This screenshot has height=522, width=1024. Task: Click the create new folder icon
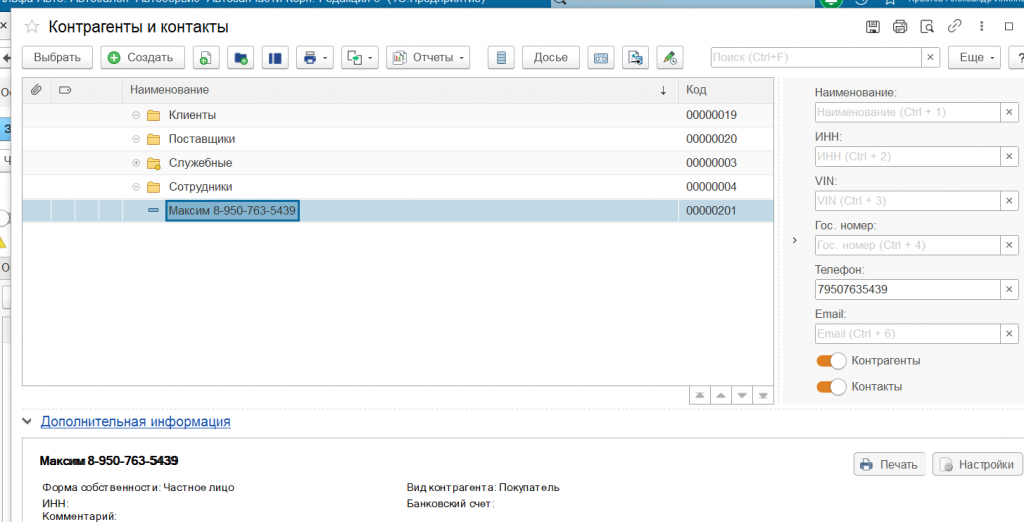point(240,58)
